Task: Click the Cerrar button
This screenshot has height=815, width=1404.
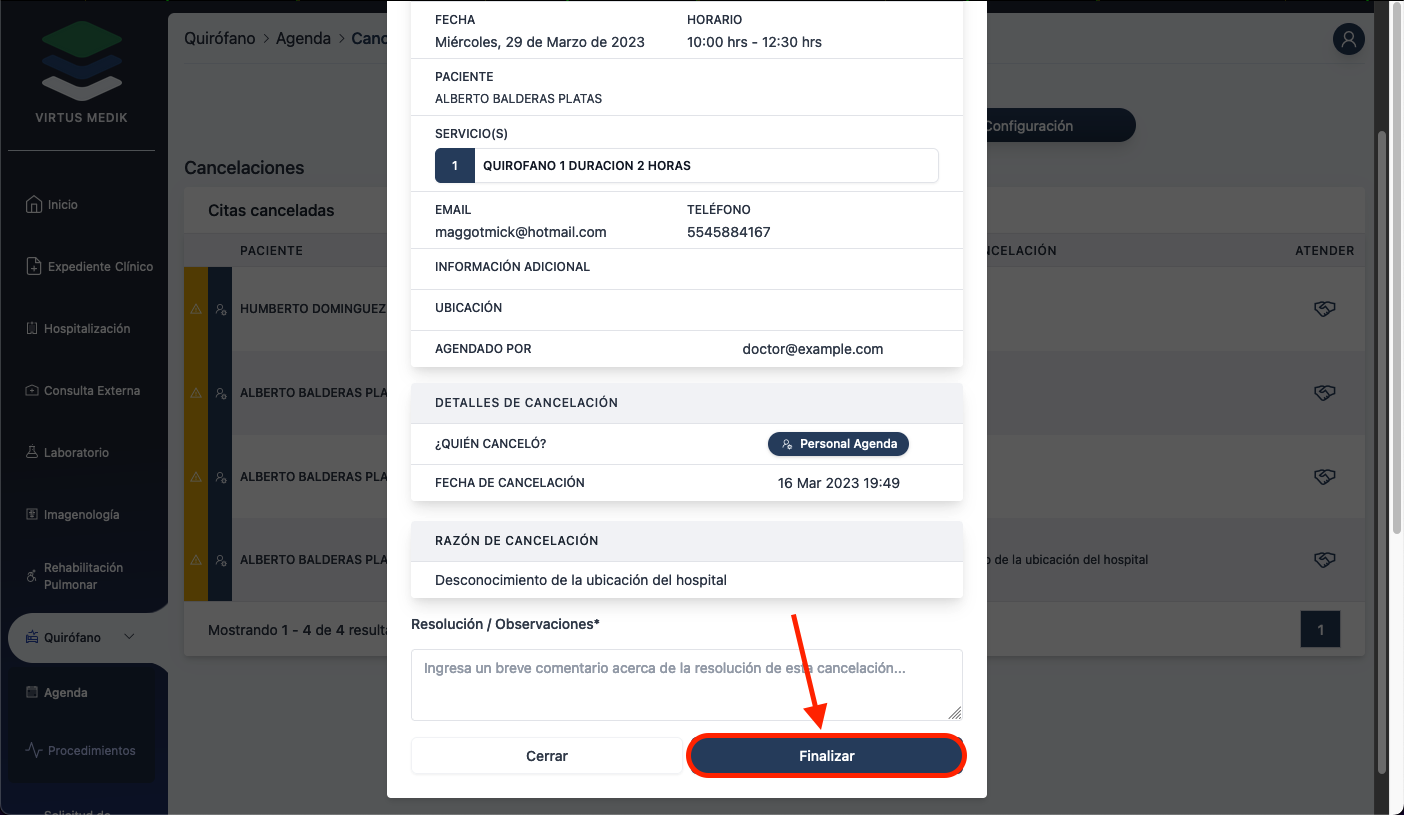Action: [546, 756]
